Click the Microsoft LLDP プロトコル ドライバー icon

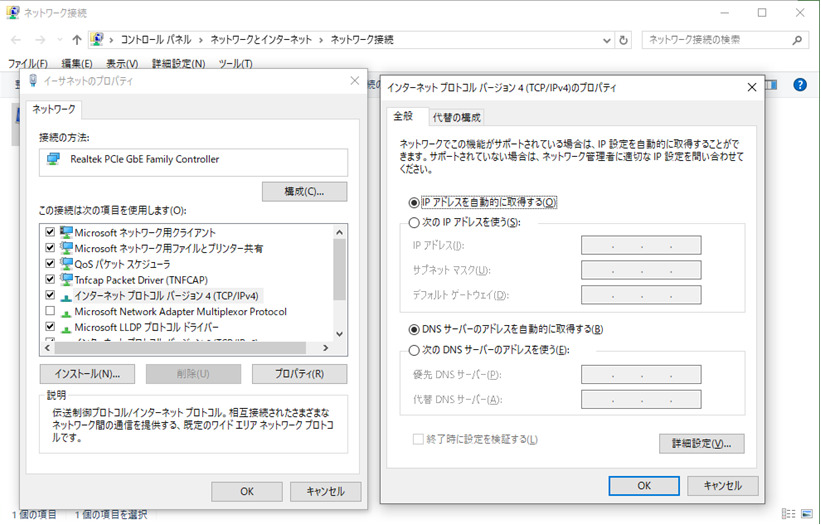(x=66, y=329)
